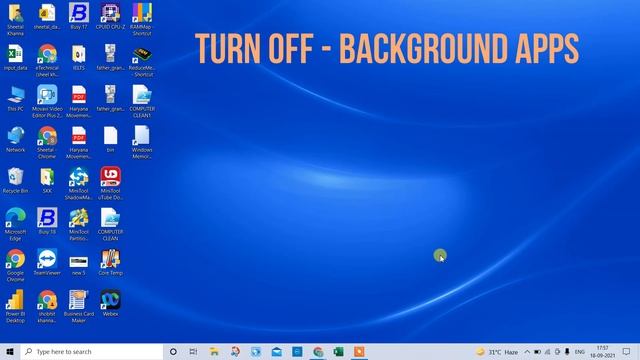Open the Mail app in taskbar
The image size is (640, 360).
tap(276, 351)
